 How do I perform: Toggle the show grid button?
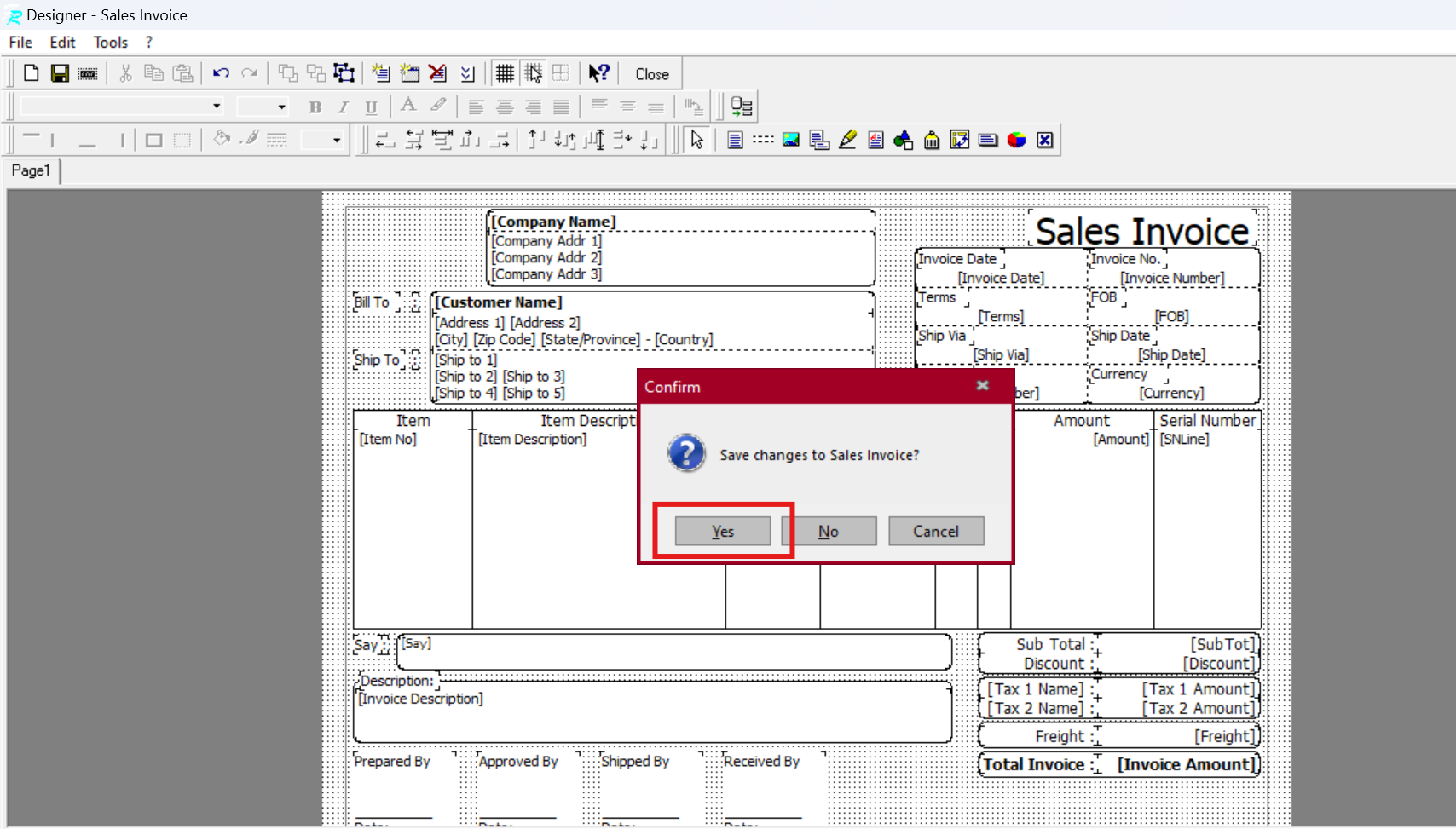(x=505, y=73)
